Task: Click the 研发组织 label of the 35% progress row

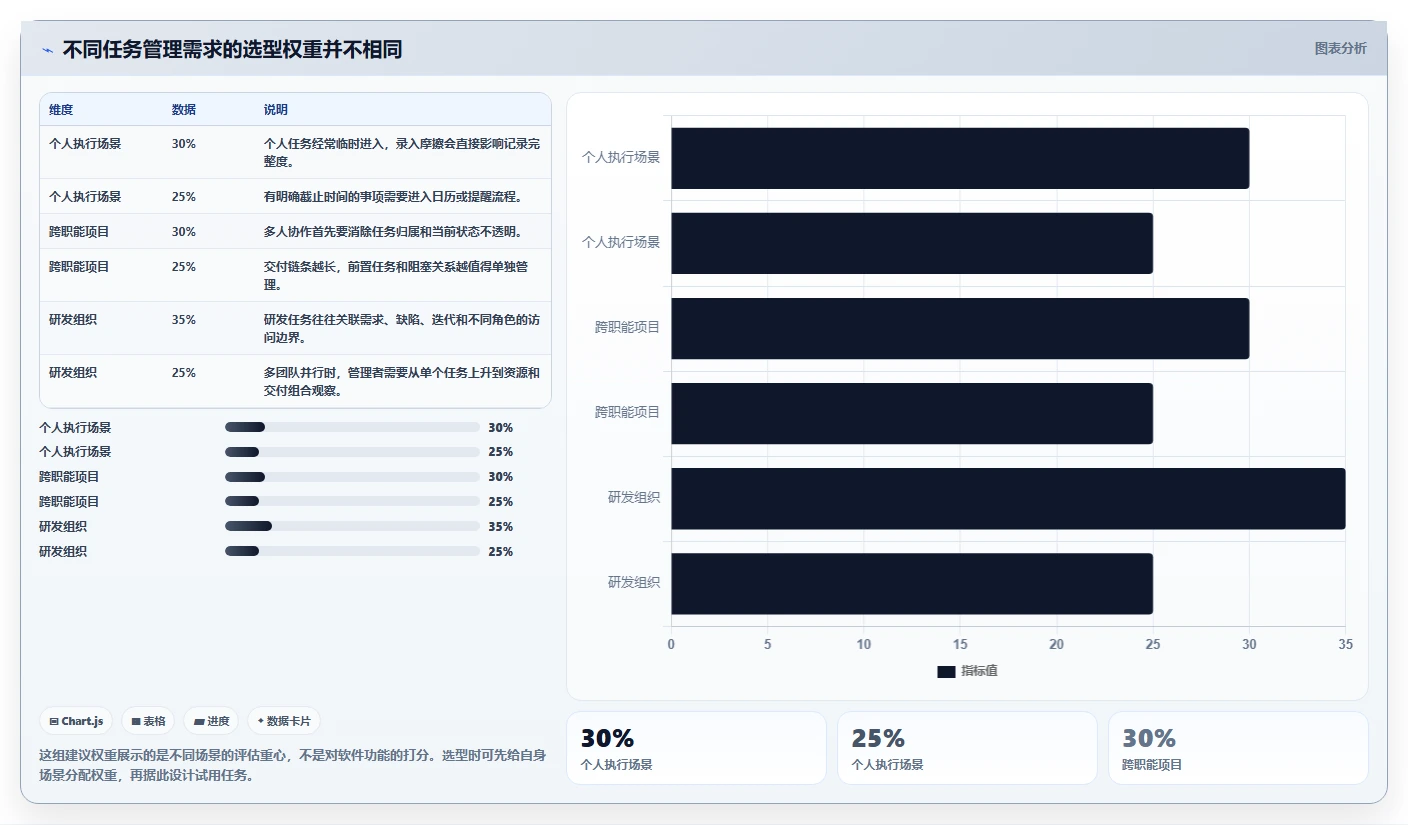Action: tap(63, 527)
